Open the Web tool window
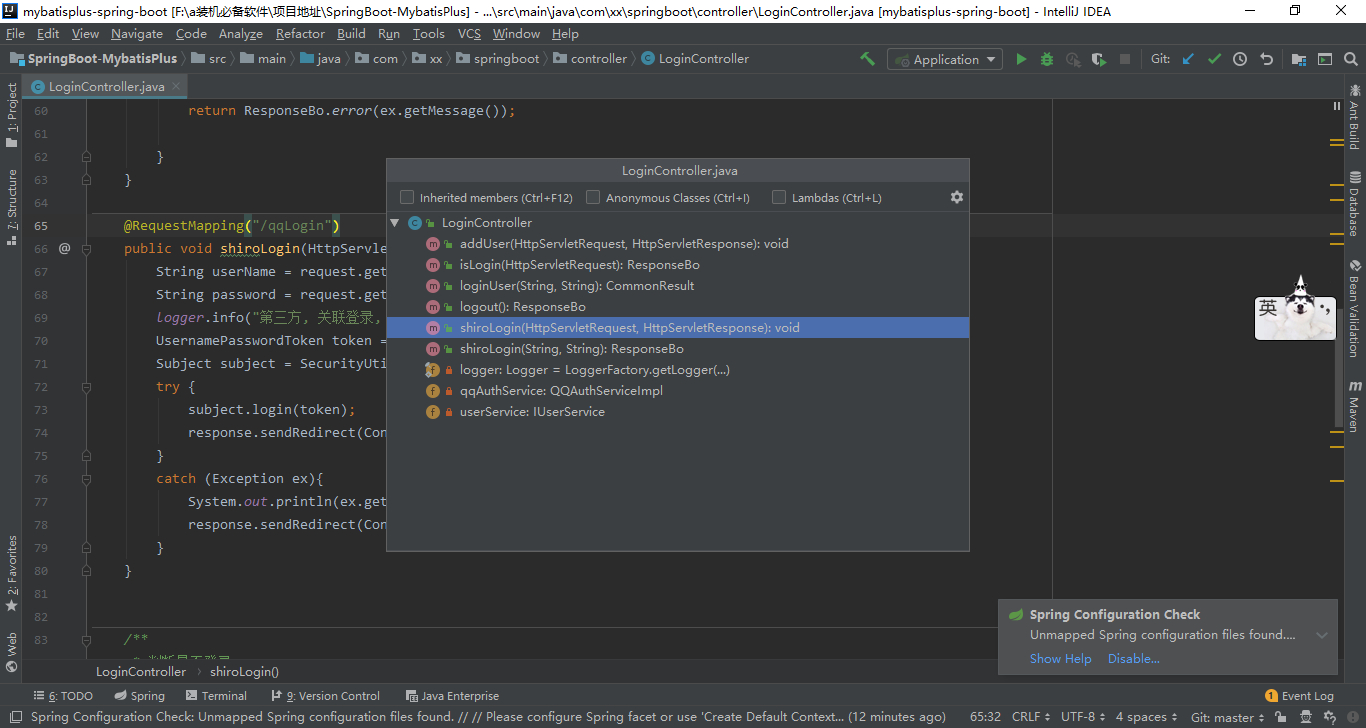Viewport: 1366px width, 728px height. coord(12,652)
